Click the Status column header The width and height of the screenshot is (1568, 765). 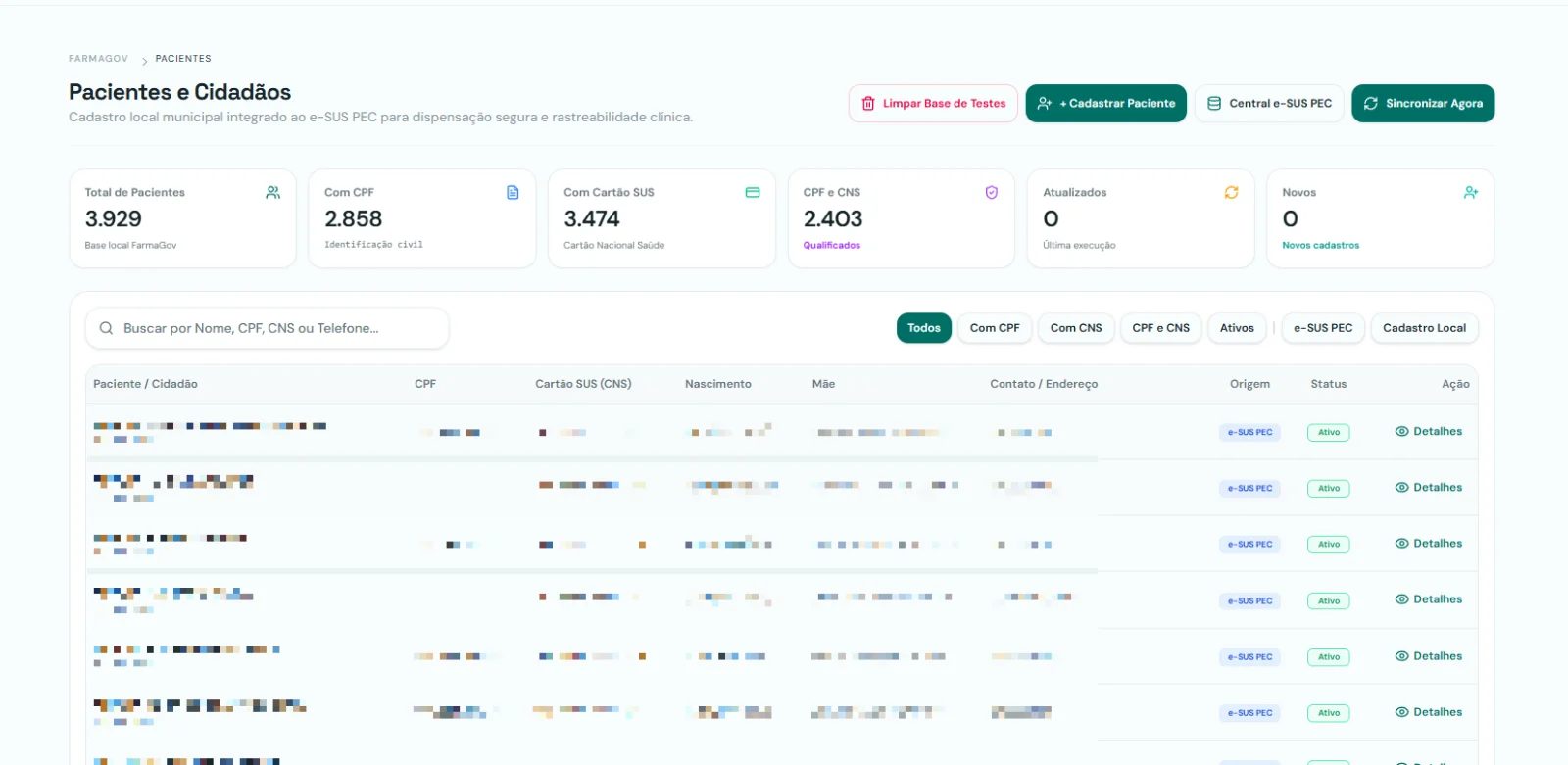point(1329,384)
